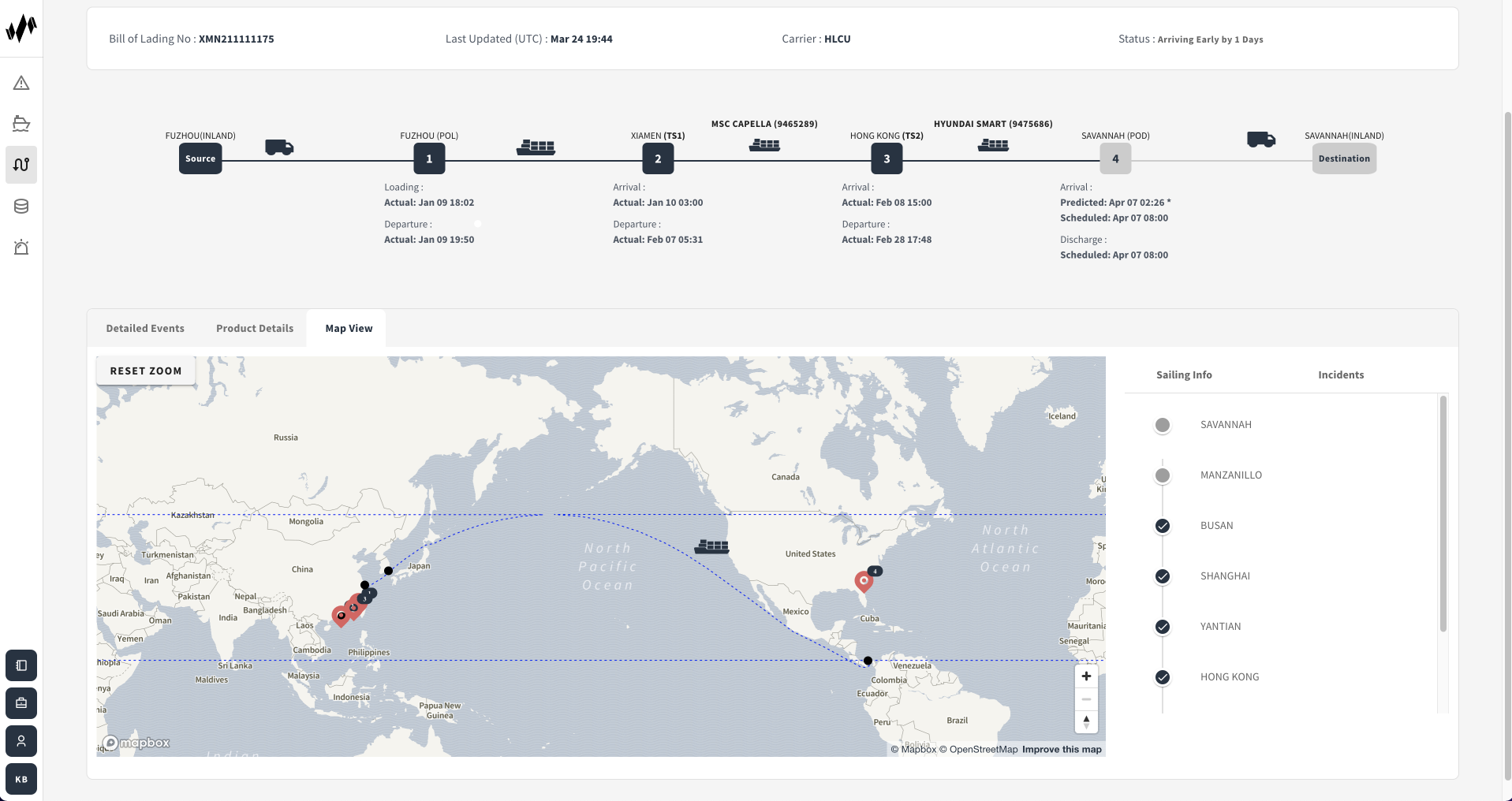
Task: Open the alerts warning triangle in sidebar
Action: click(x=21, y=83)
